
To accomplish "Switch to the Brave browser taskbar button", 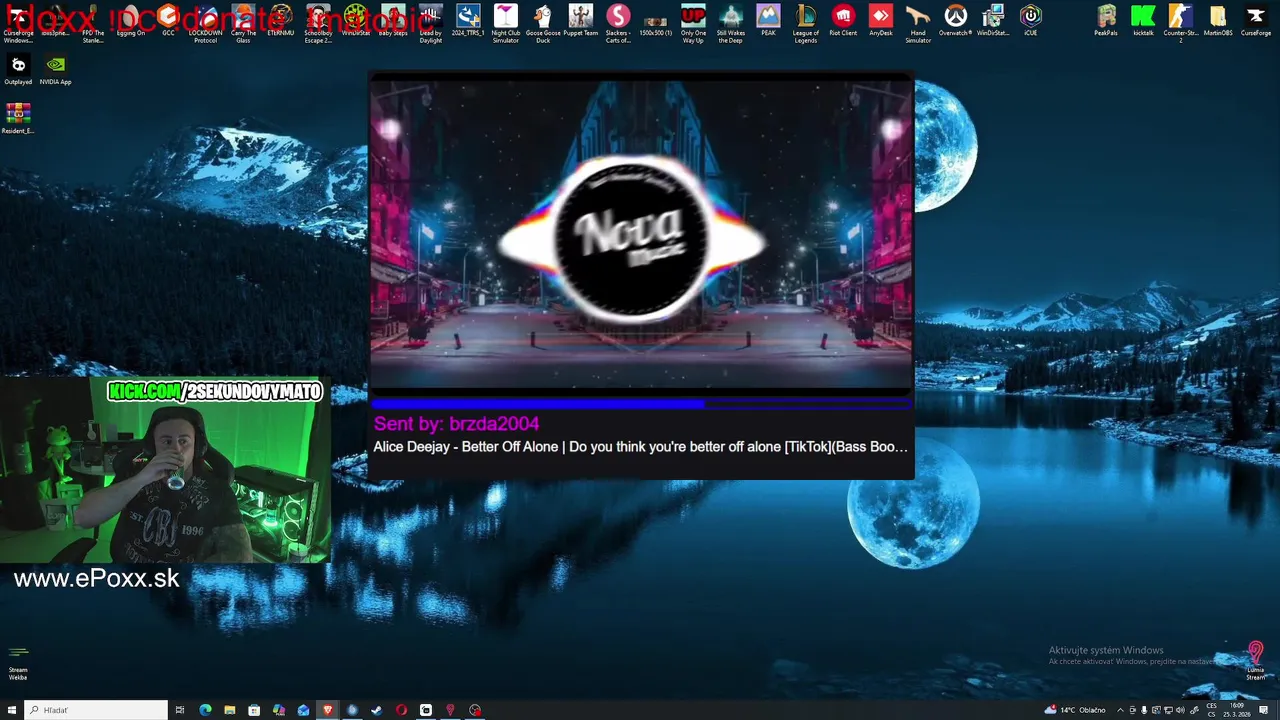I will [x=327, y=710].
